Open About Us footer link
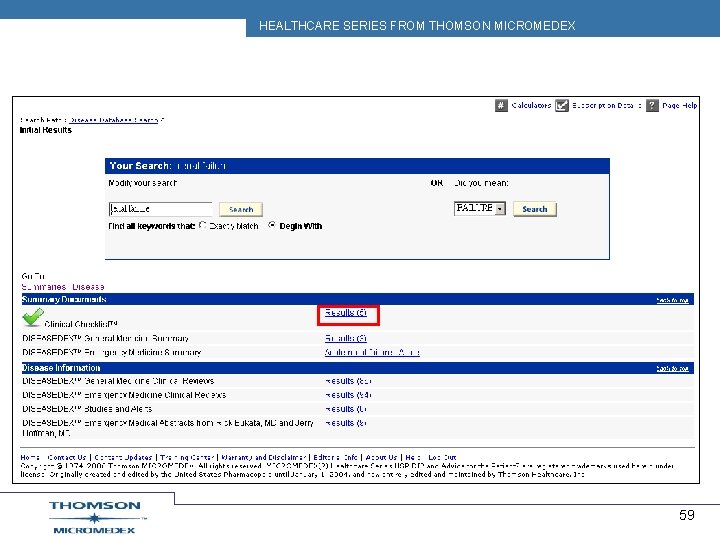 tap(381, 457)
